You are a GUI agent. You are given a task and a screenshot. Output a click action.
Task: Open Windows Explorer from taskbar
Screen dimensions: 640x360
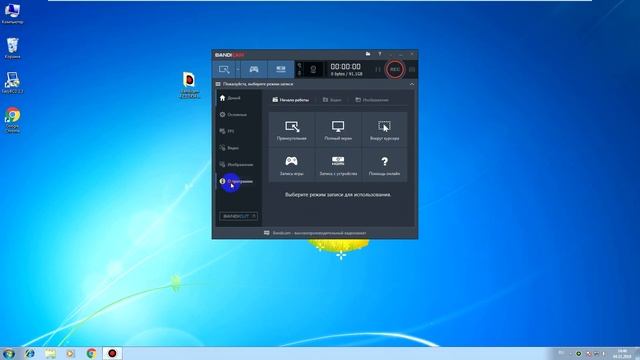tap(50, 353)
